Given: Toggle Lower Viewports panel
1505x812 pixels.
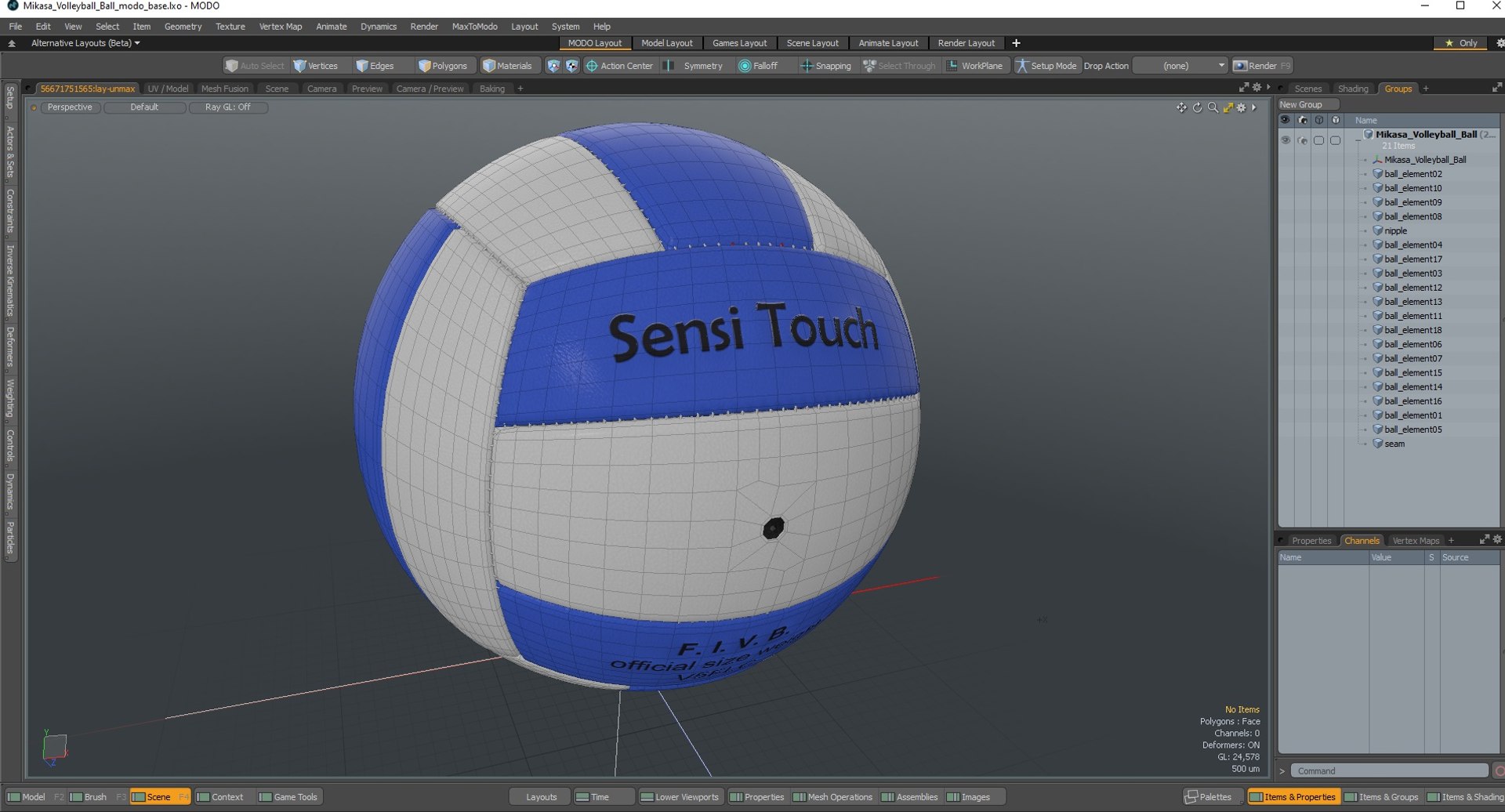Looking at the screenshot, I should pos(680,797).
